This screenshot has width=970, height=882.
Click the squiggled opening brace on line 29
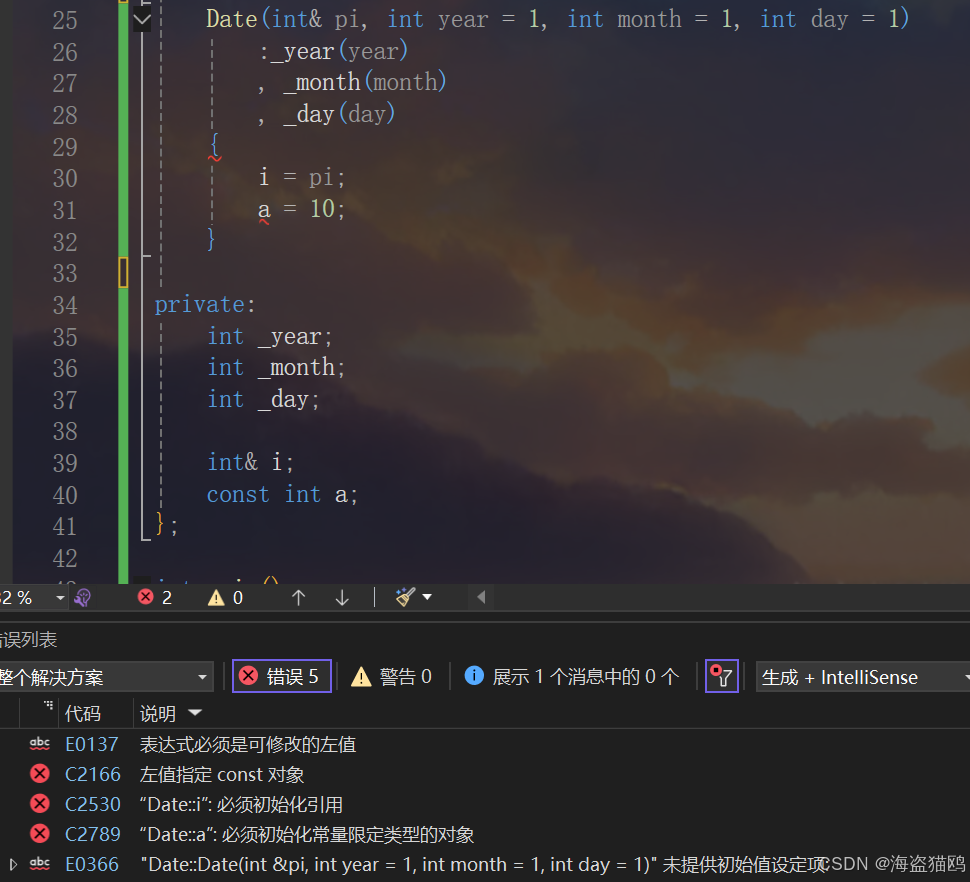tap(215, 147)
